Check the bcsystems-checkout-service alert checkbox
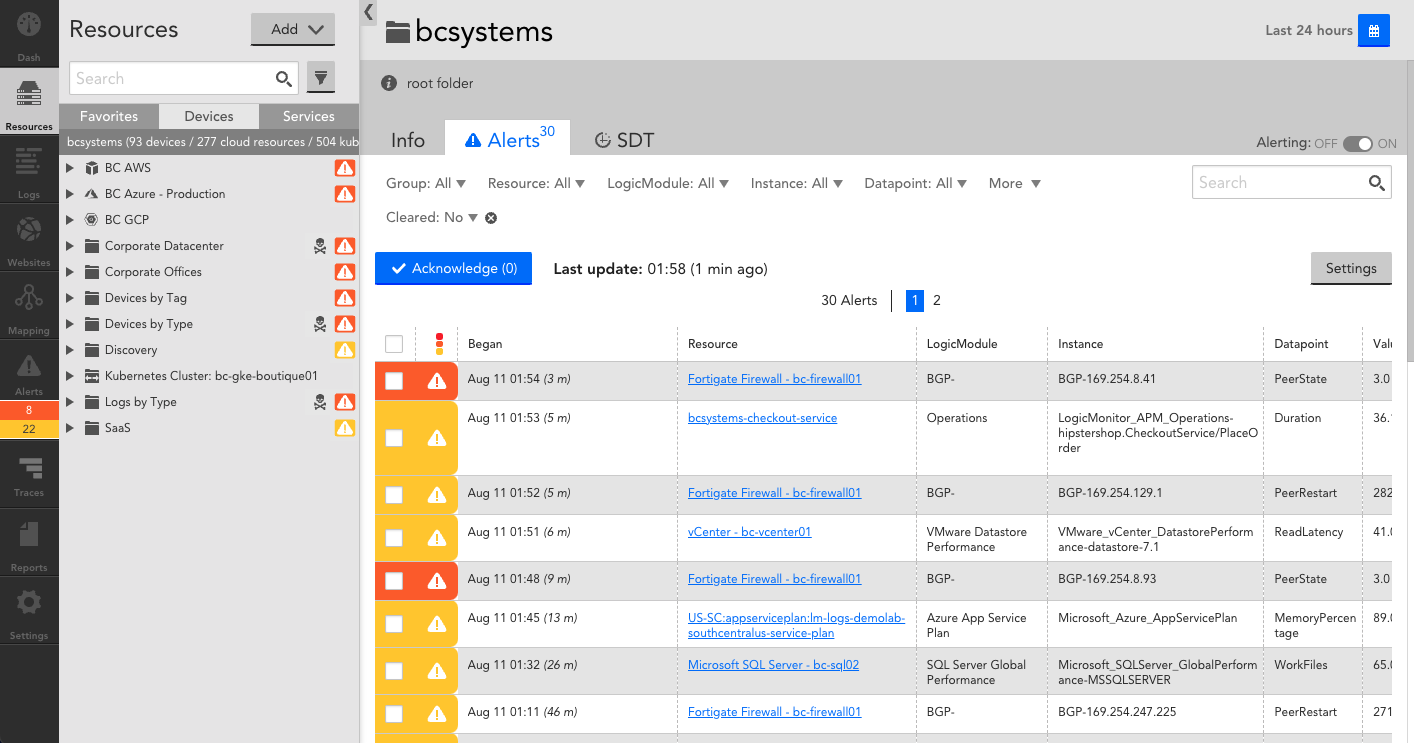 tap(394, 438)
